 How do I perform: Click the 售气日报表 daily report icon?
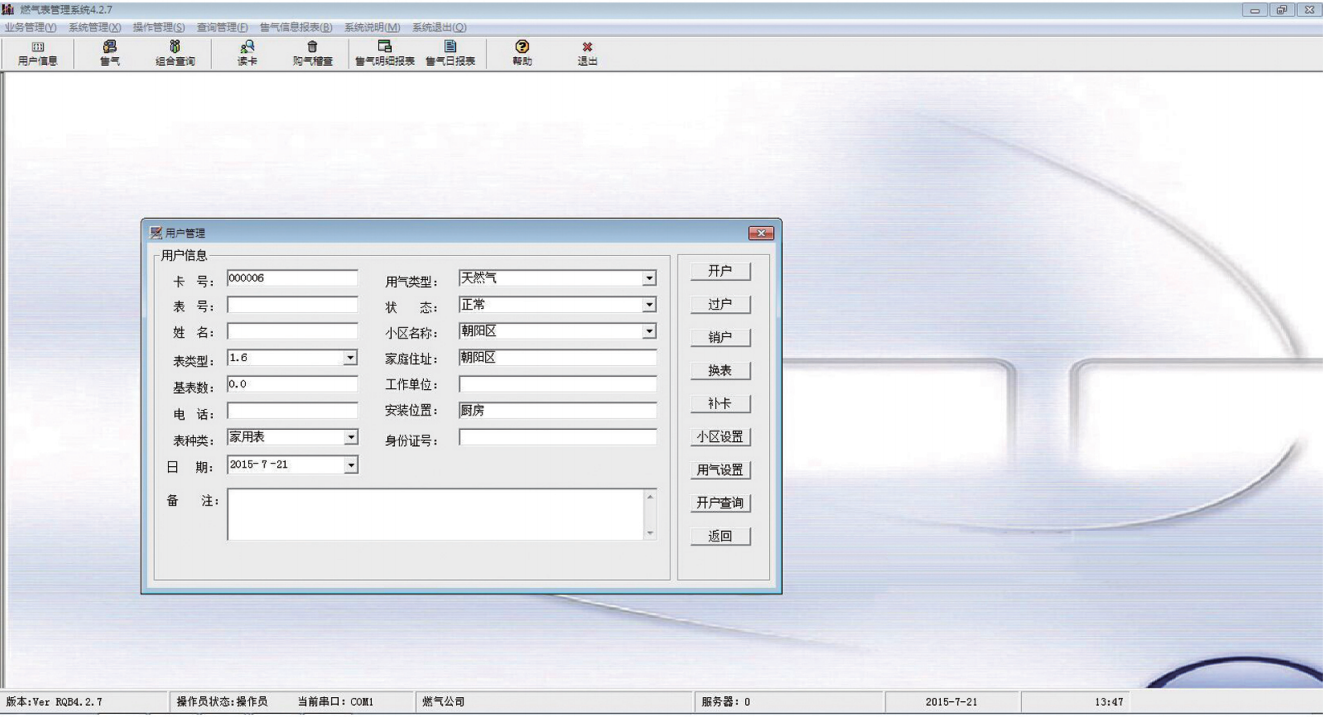[x=451, y=52]
